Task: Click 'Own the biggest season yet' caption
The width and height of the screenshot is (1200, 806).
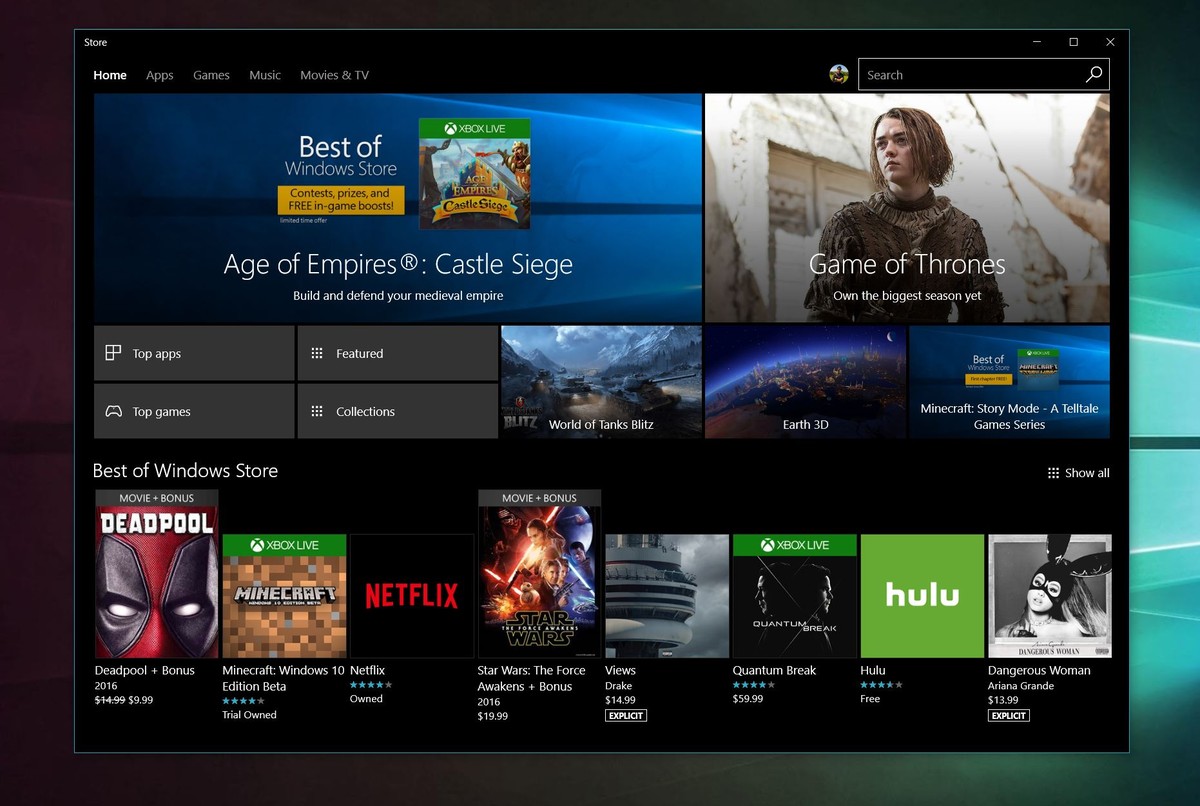Action: click(907, 296)
